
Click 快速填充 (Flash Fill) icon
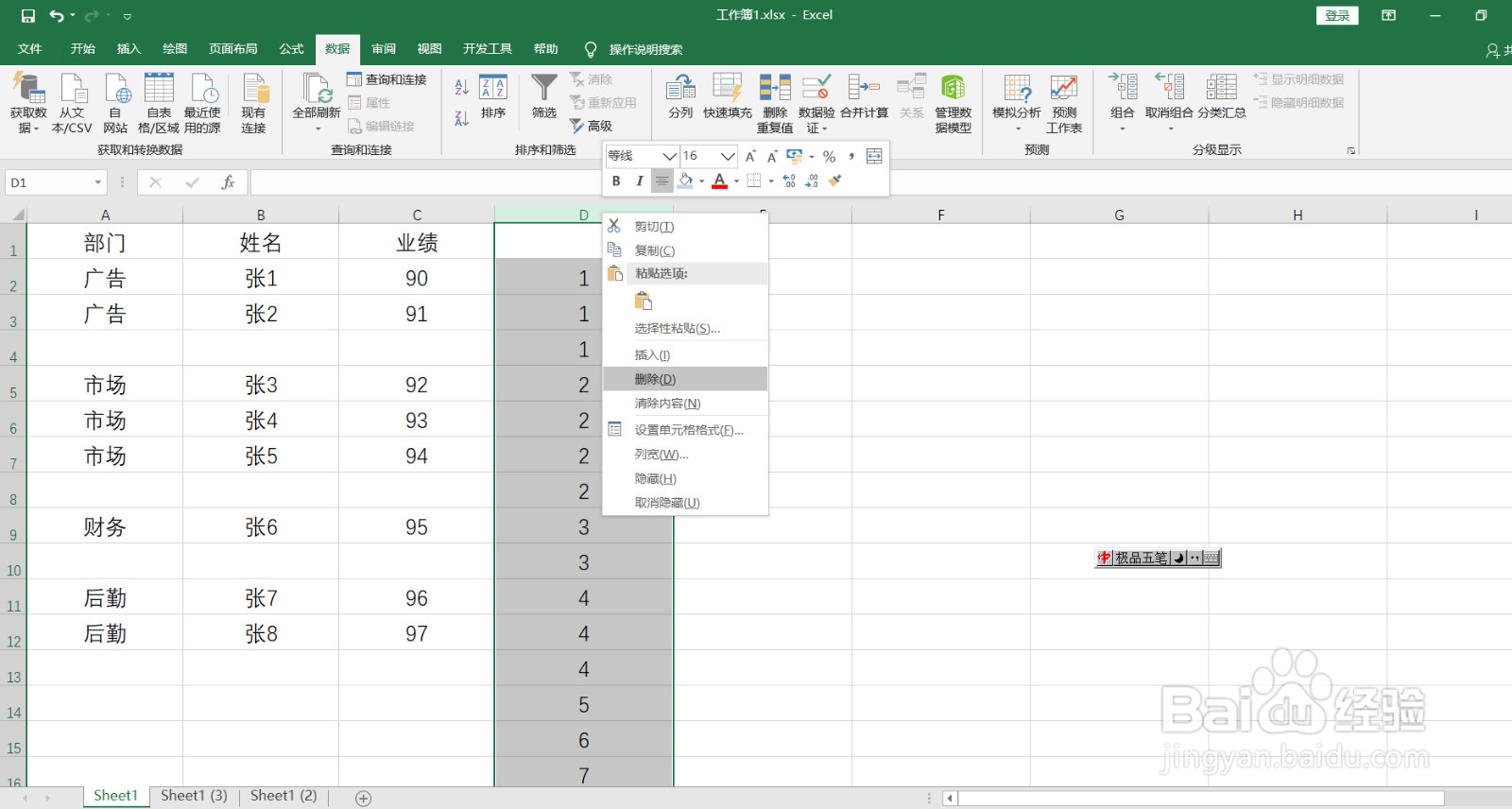pyautogui.click(x=727, y=87)
